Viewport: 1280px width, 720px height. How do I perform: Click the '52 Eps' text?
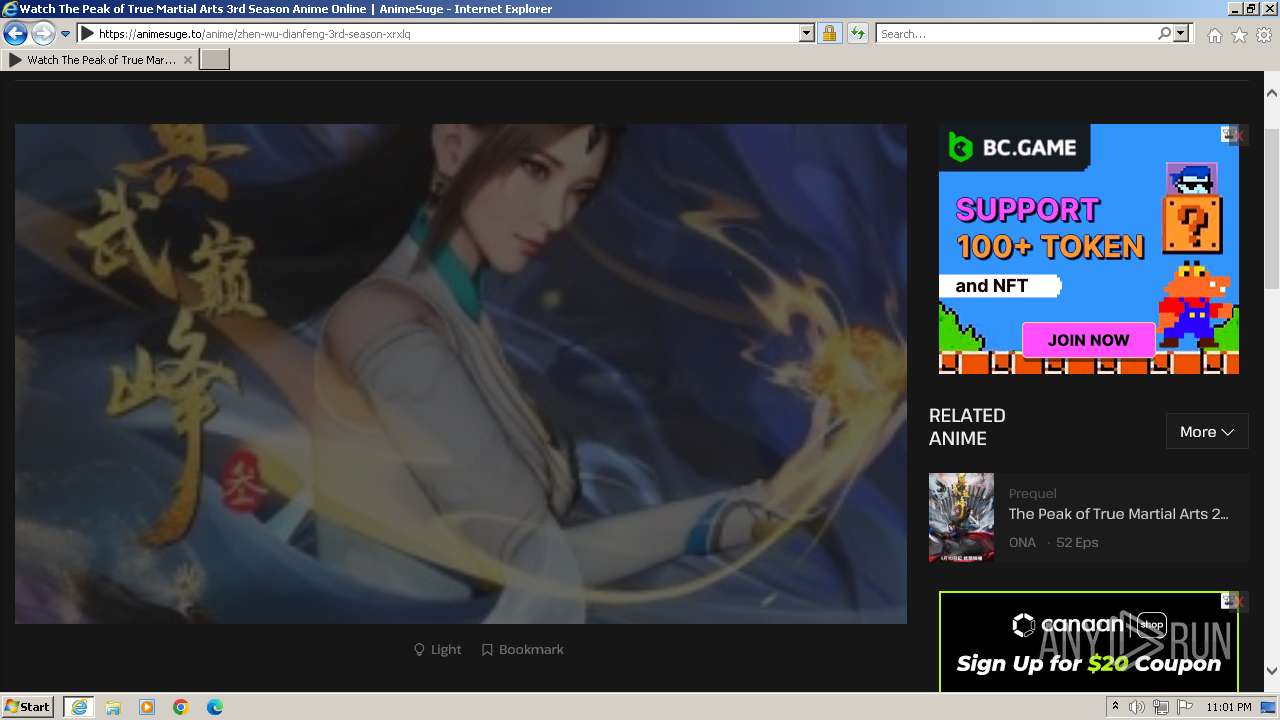click(1077, 543)
